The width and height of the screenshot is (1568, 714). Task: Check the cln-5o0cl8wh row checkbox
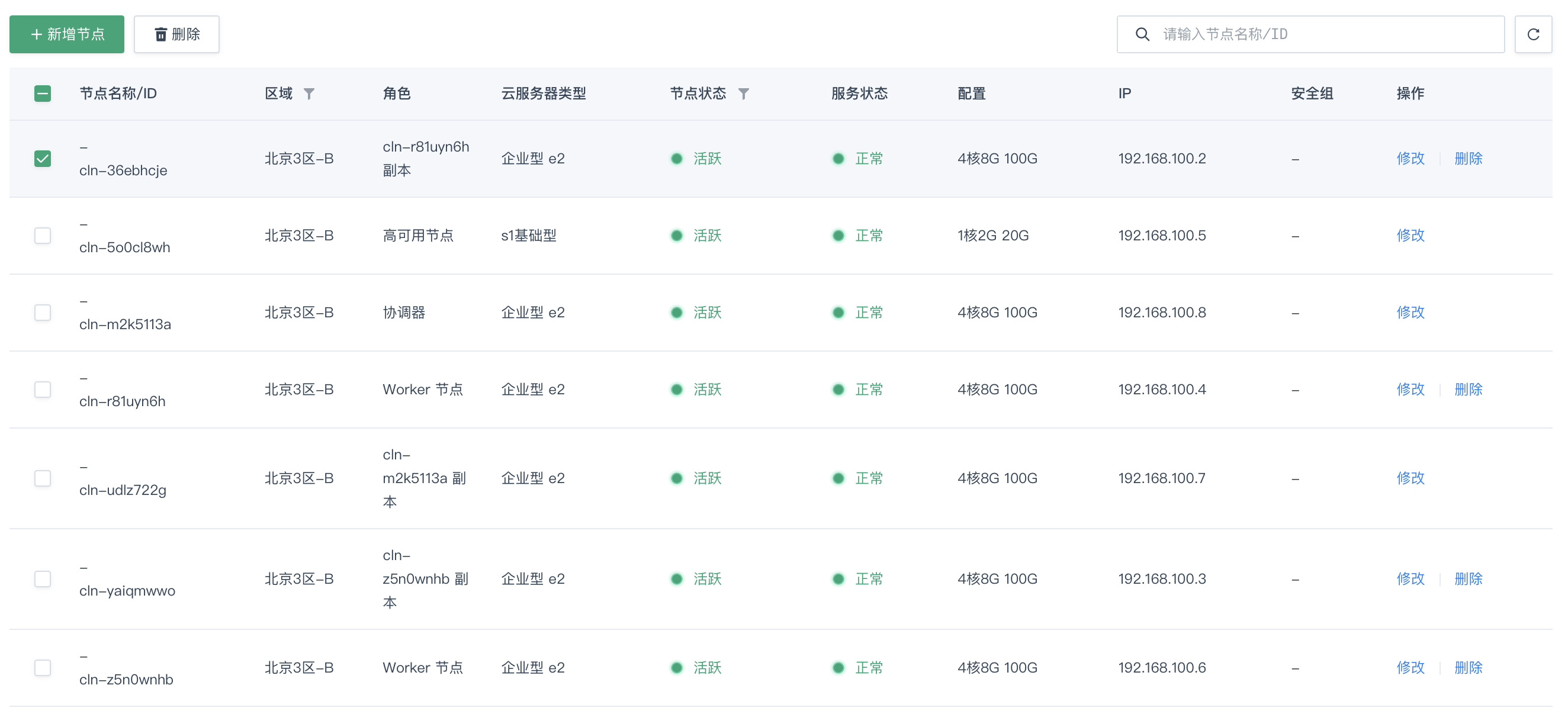[x=43, y=236]
